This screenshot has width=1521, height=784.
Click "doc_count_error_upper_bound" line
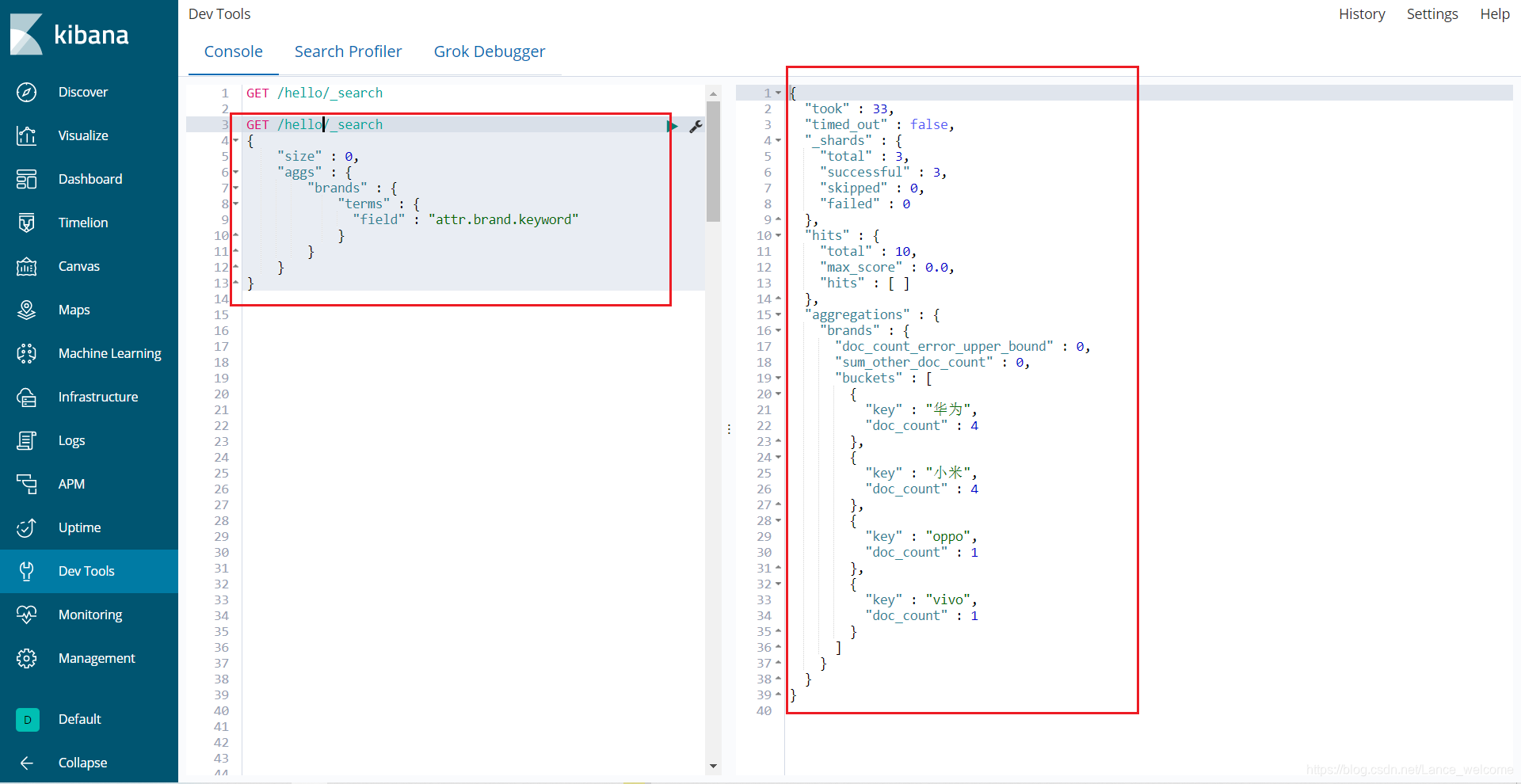tap(963, 346)
